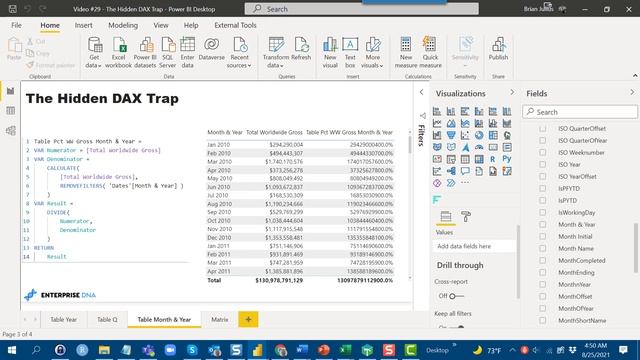Check the IsWorkingDay field
This screenshot has height=360, width=640.
pos(542,213)
